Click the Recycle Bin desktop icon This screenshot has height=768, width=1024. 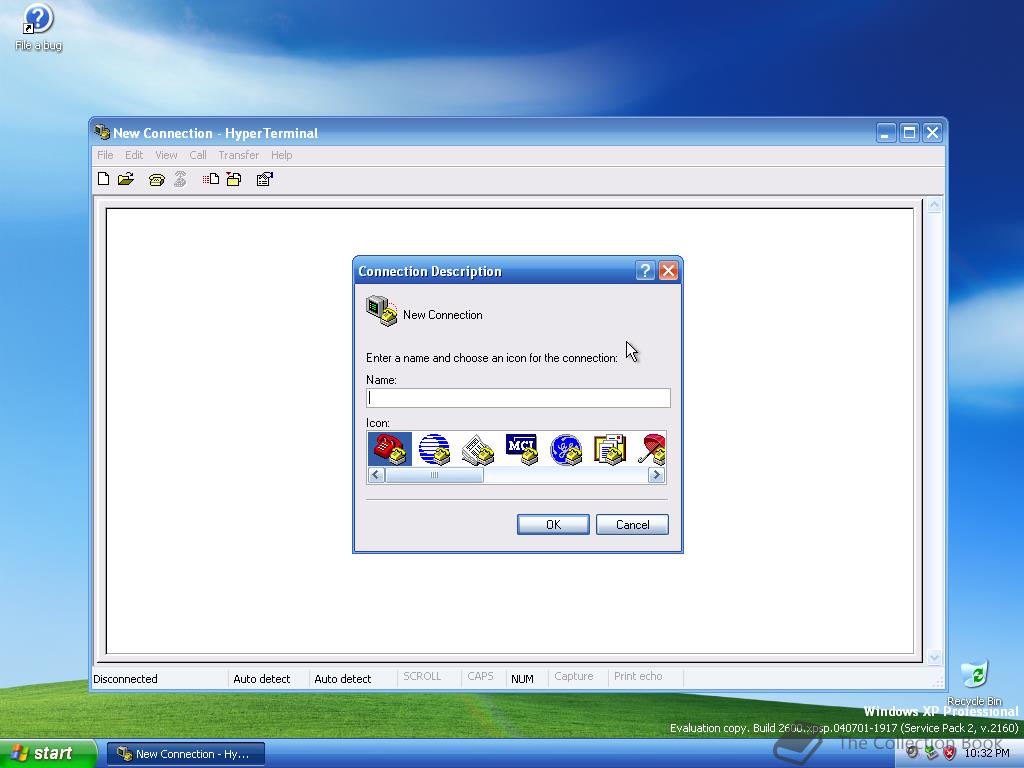pyautogui.click(x=974, y=682)
